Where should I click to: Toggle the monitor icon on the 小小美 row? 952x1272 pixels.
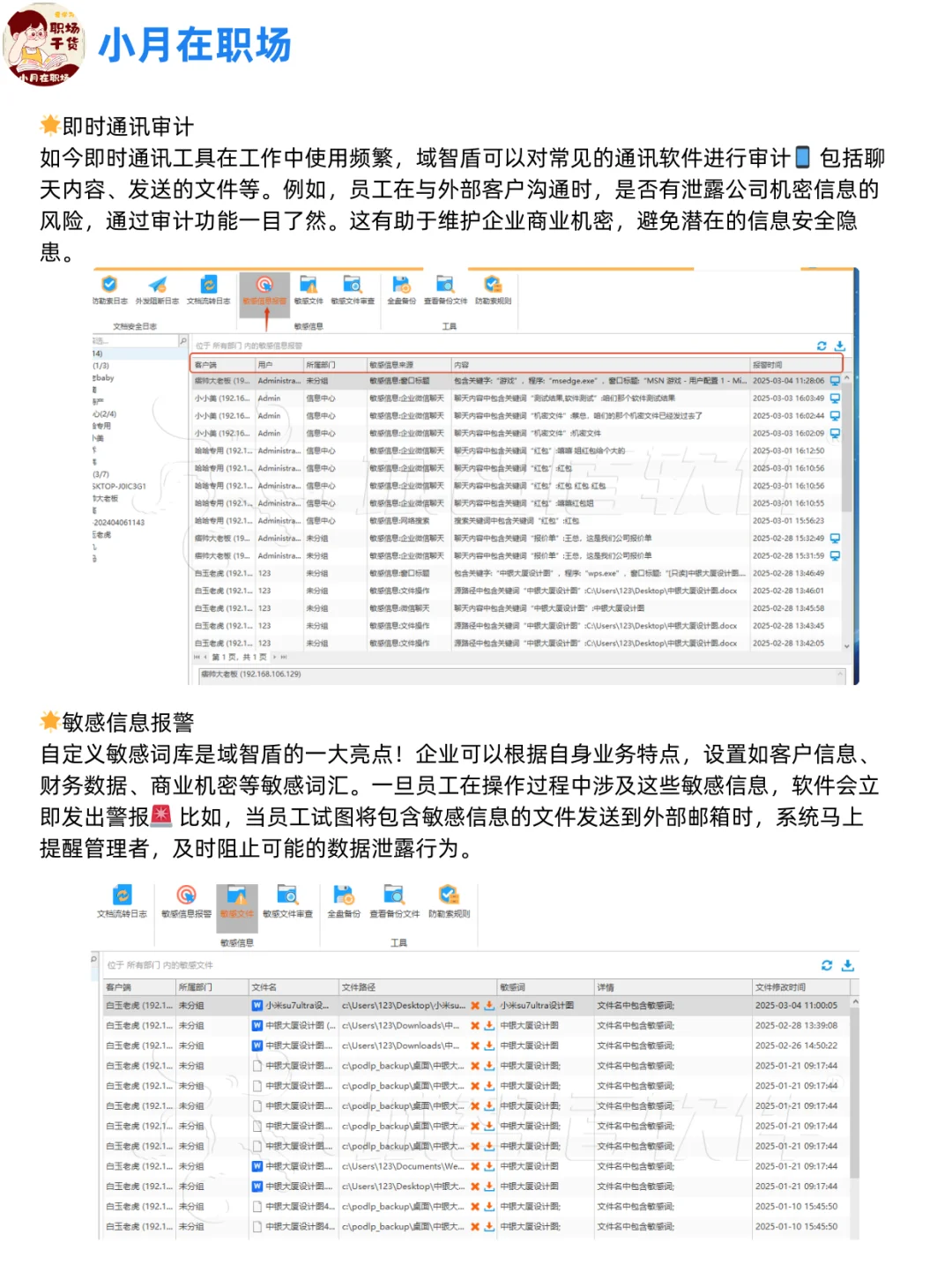tap(836, 398)
